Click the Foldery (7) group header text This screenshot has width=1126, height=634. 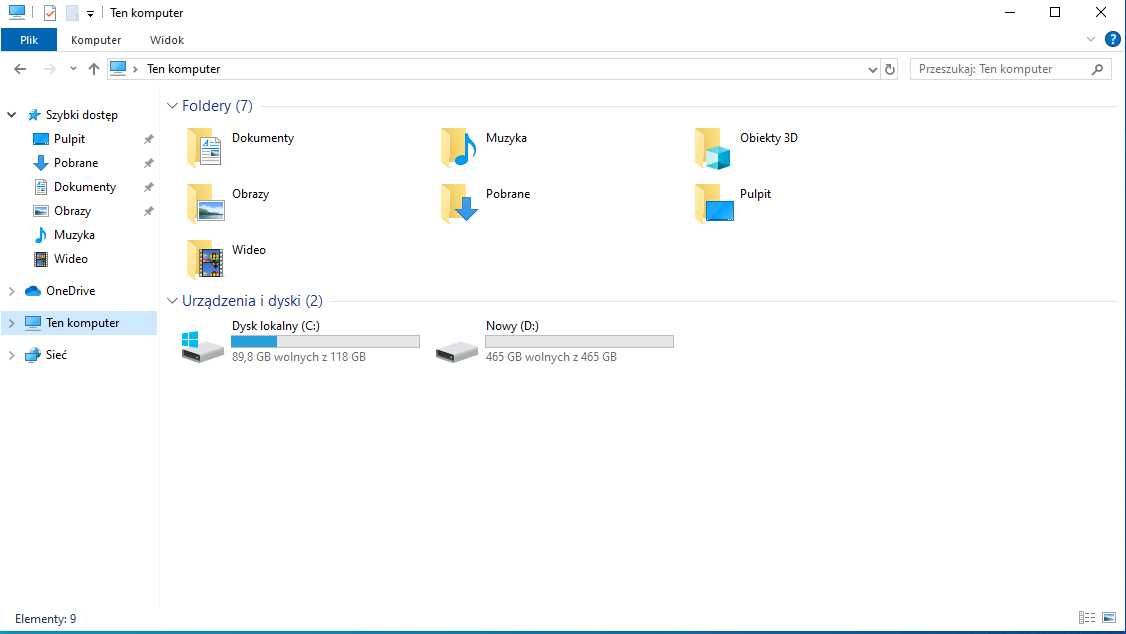click(217, 106)
